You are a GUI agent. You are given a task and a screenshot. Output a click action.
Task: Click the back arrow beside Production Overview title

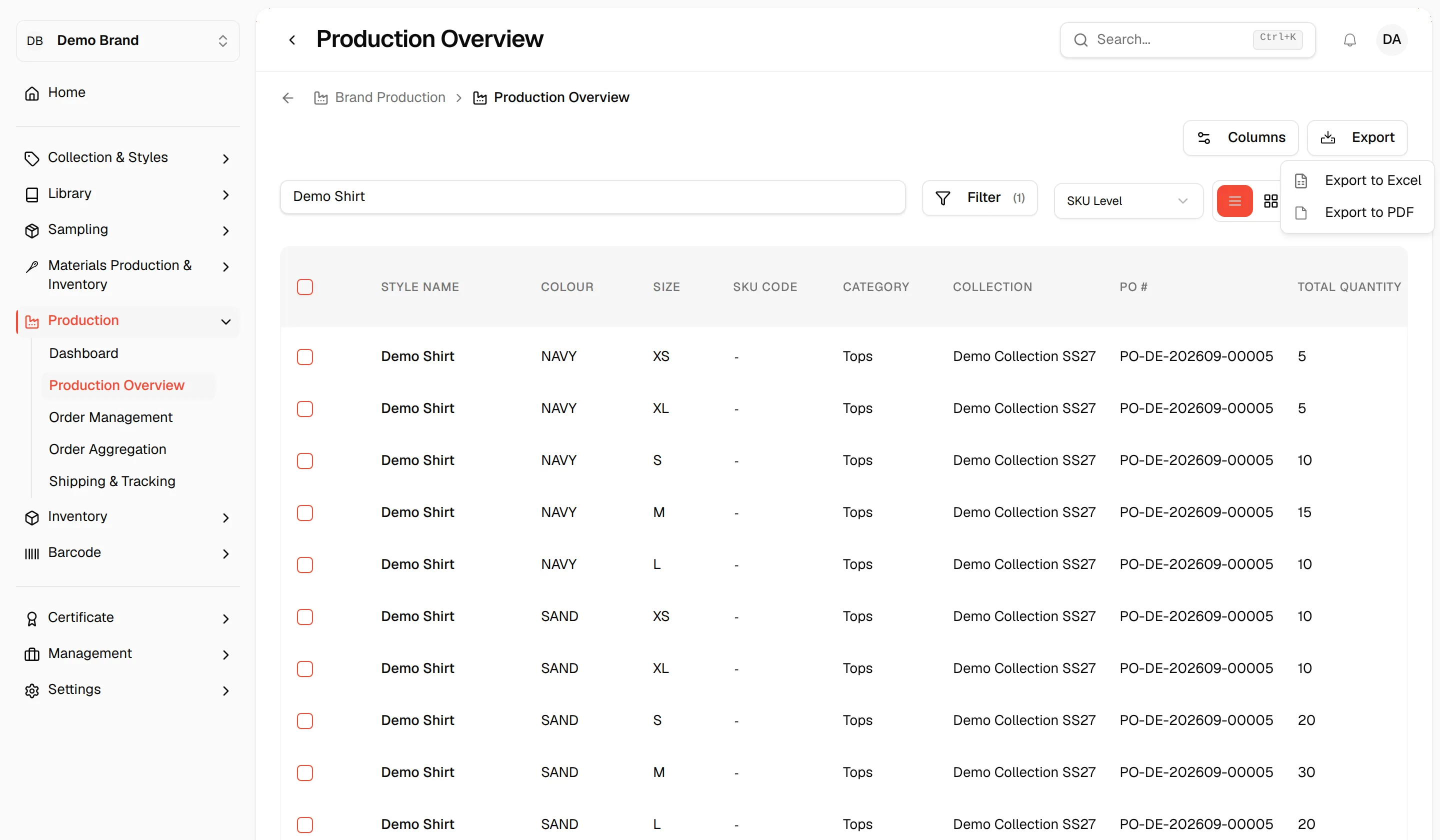[292, 40]
